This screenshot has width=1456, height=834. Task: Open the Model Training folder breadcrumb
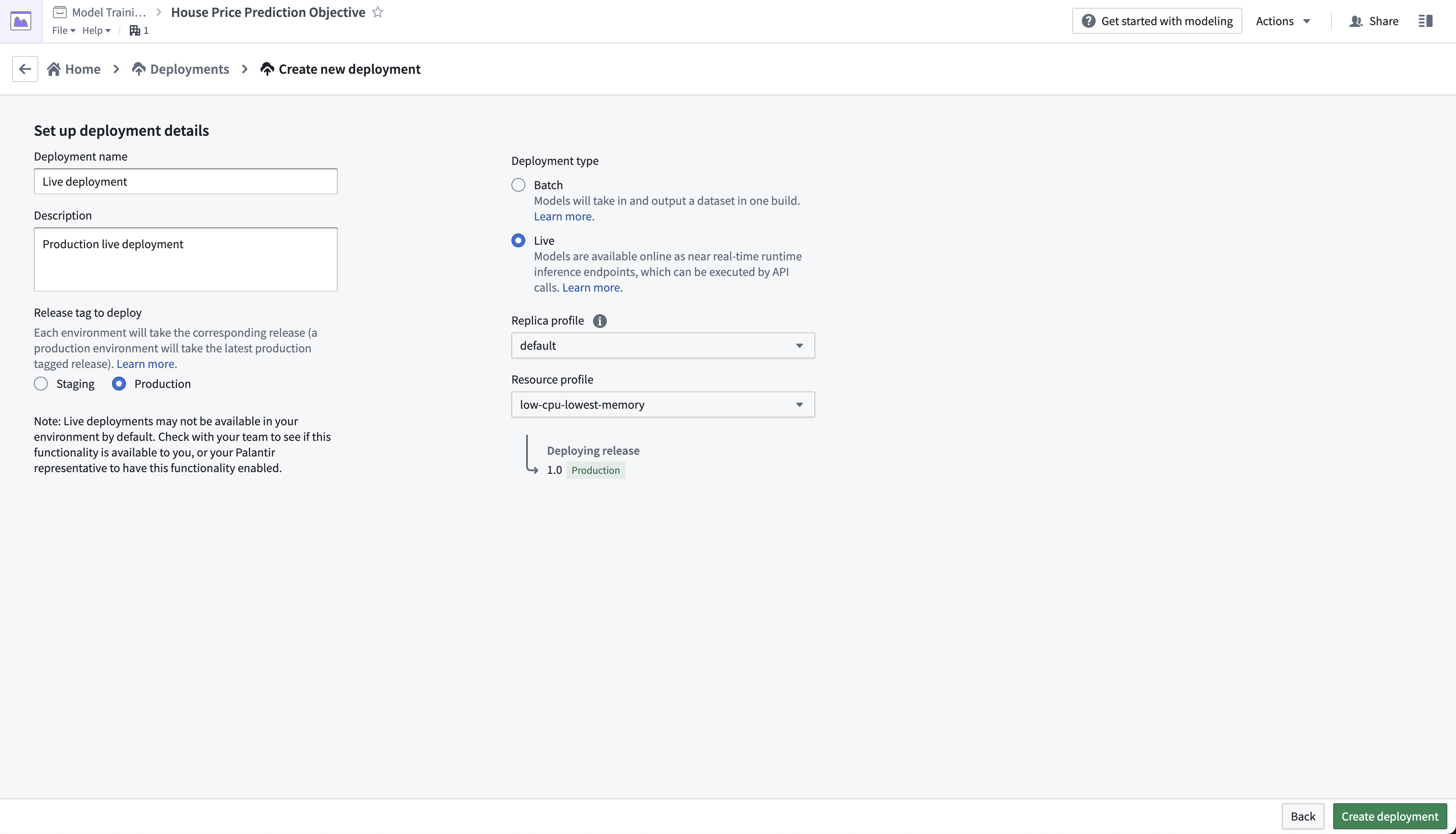[100, 12]
